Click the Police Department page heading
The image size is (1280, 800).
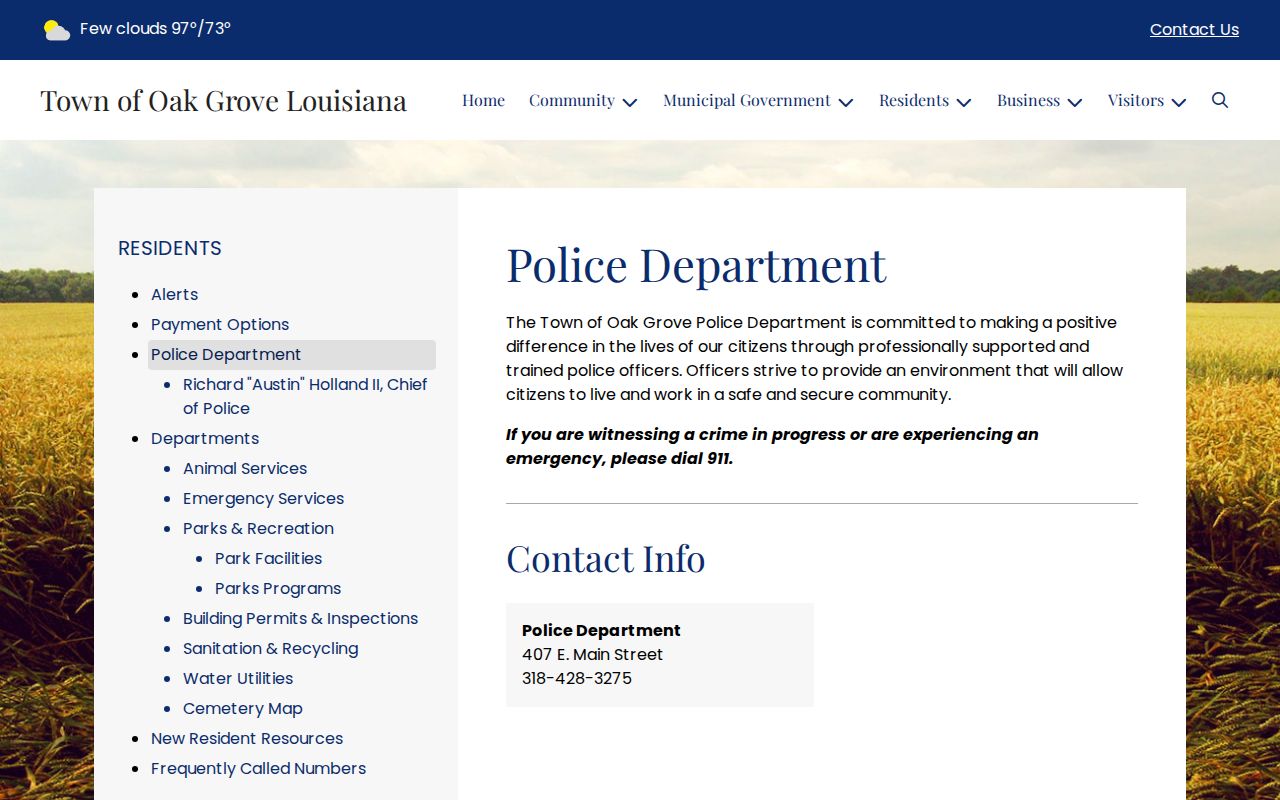pyautogui.click(x=696, y=265)
